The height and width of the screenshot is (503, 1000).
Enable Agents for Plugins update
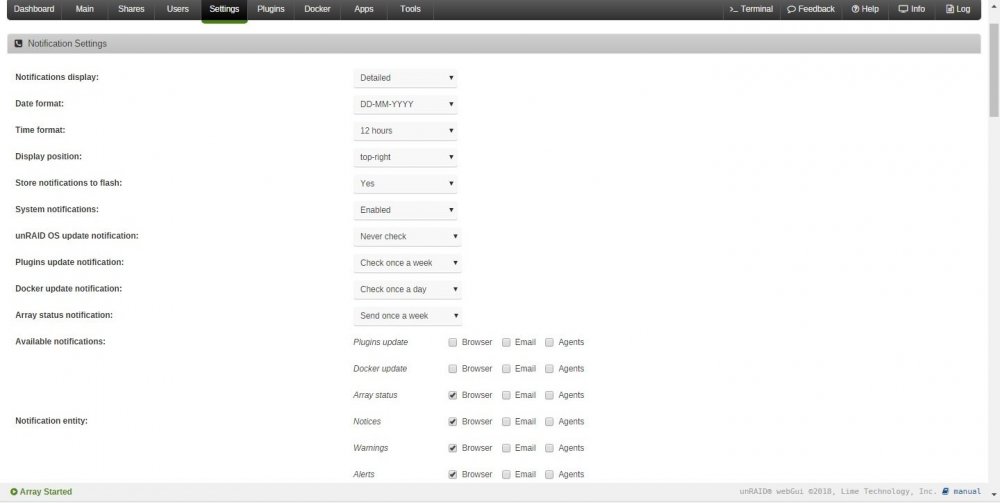point(550,342)
